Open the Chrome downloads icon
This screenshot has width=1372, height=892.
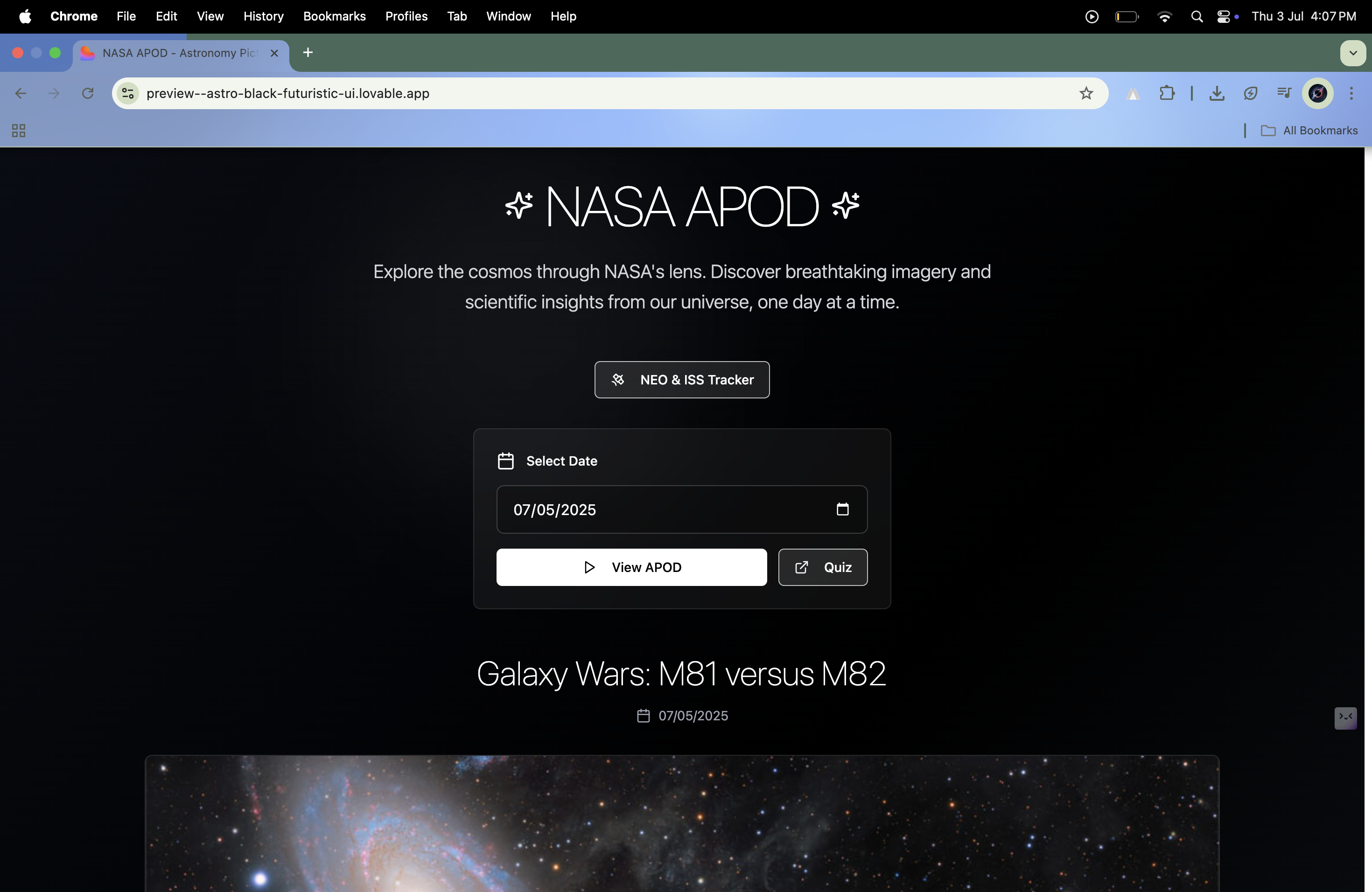(x=1217, y=93)
